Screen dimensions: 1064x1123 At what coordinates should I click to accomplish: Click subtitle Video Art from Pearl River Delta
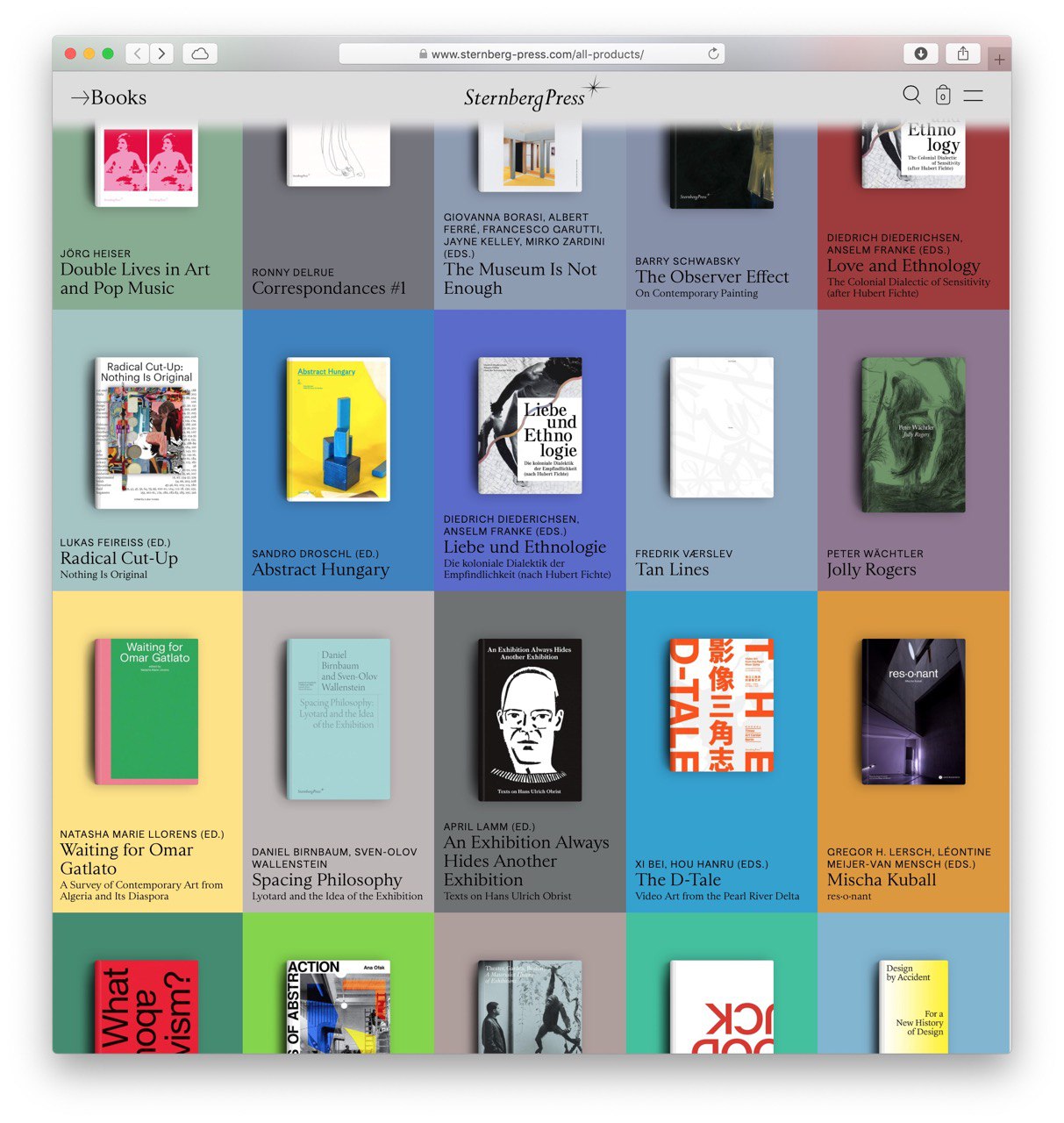pyautogui.click(x=718, y=896)
